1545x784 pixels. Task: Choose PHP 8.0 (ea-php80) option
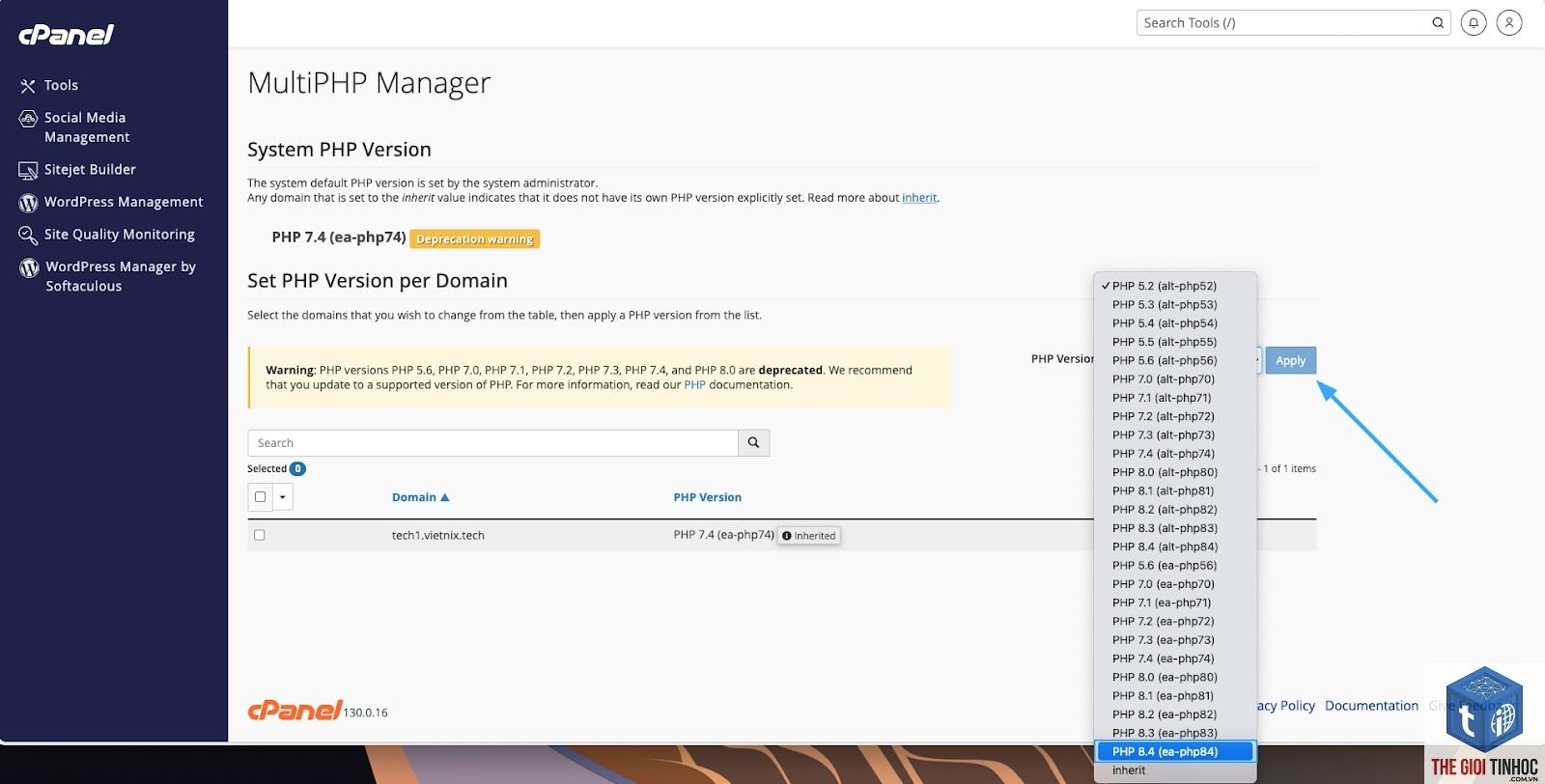pos(1175,677)
